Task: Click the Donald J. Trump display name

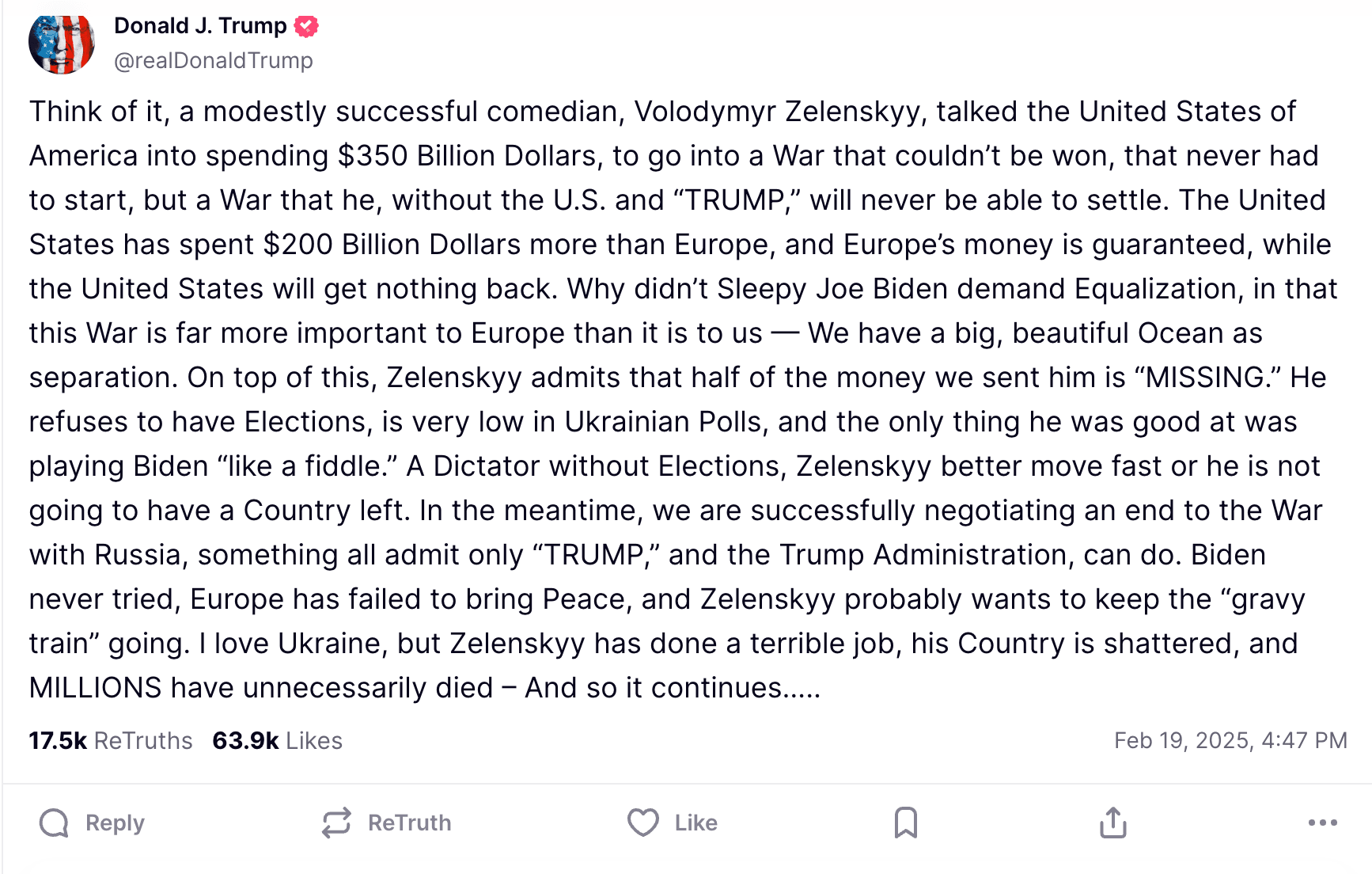Action: (200, 26)
